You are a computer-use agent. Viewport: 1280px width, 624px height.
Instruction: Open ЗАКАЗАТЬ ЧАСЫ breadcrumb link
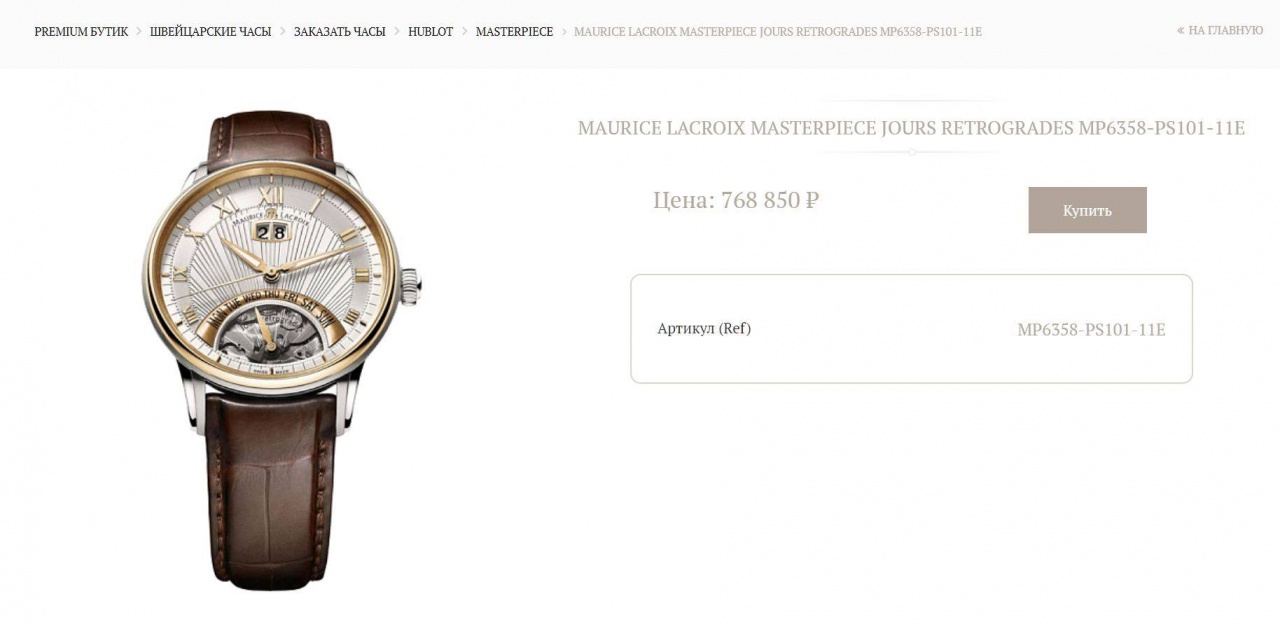[339, 32]
